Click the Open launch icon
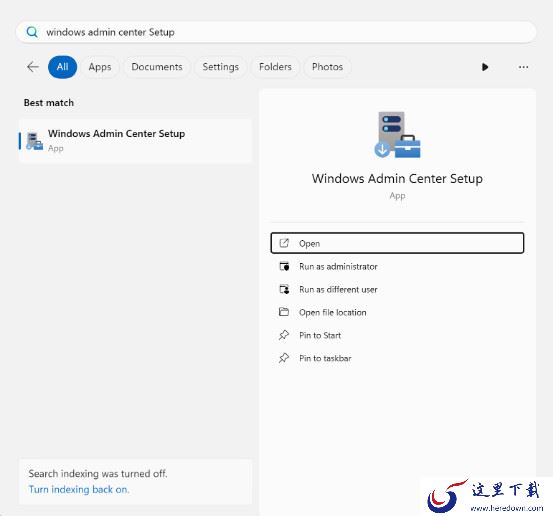 click(284, 243)
